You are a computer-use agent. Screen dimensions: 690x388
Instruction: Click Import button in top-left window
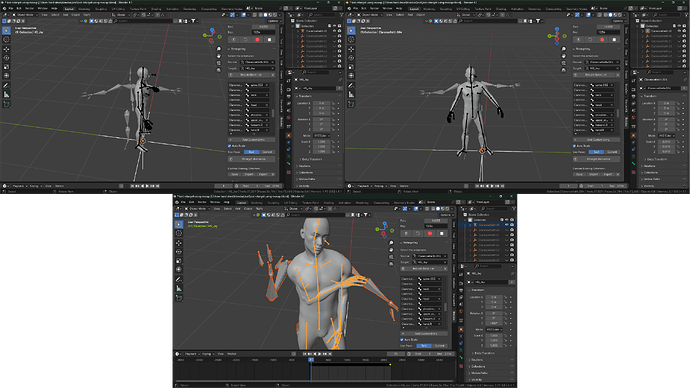point(249,174)
